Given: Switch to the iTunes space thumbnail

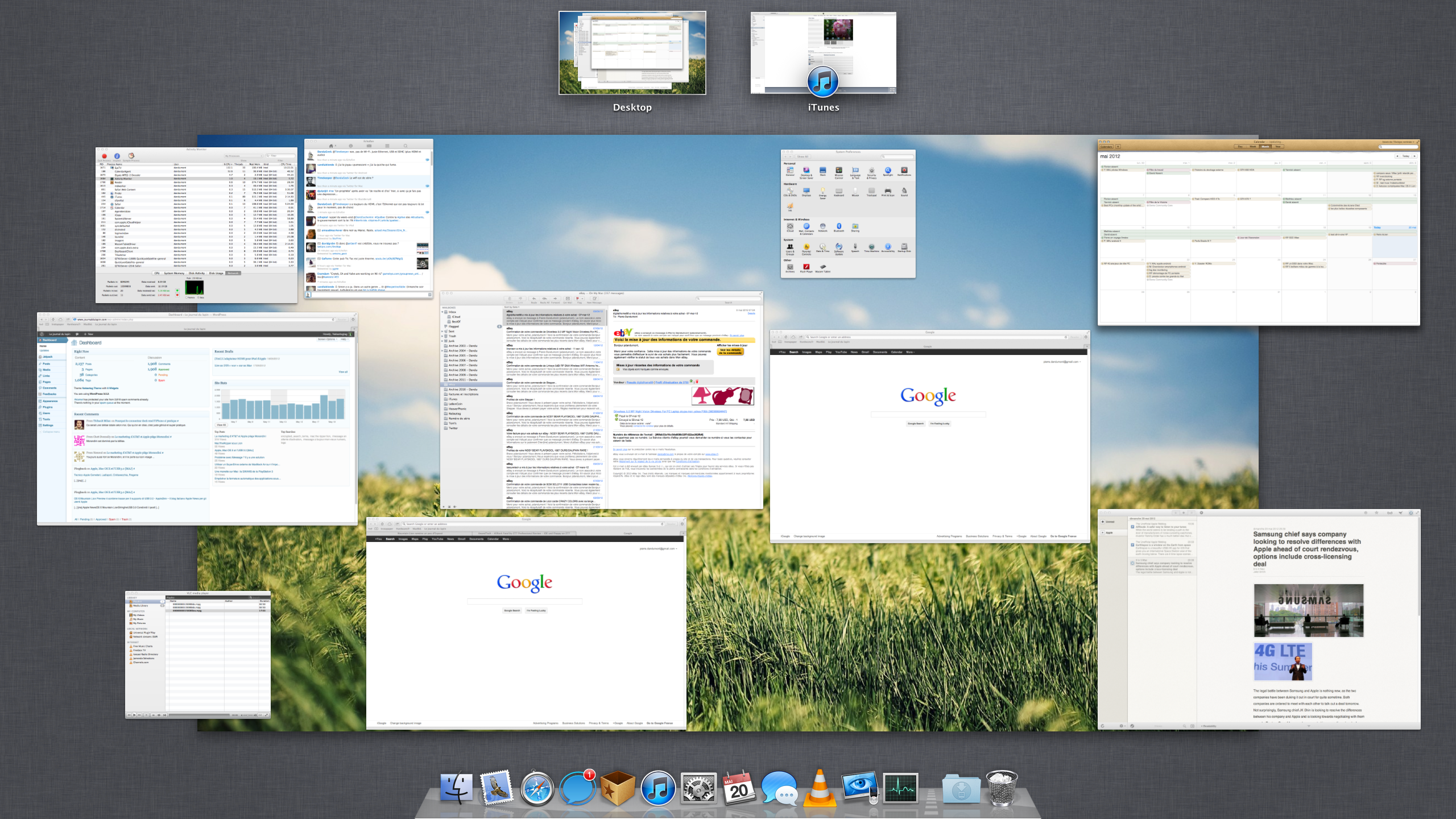Looking at the screenshot, I should coord(823,53).
